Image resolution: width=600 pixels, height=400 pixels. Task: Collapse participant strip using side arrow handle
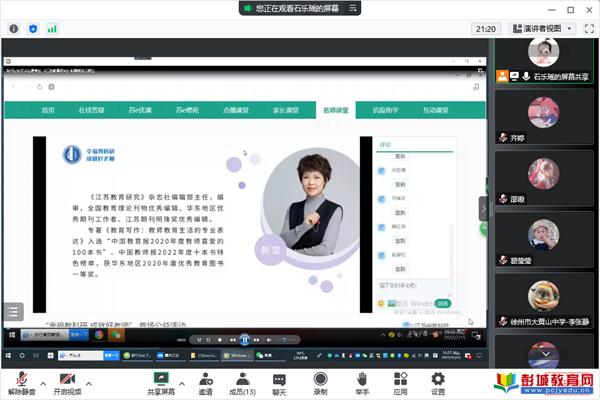click(484, 209)
